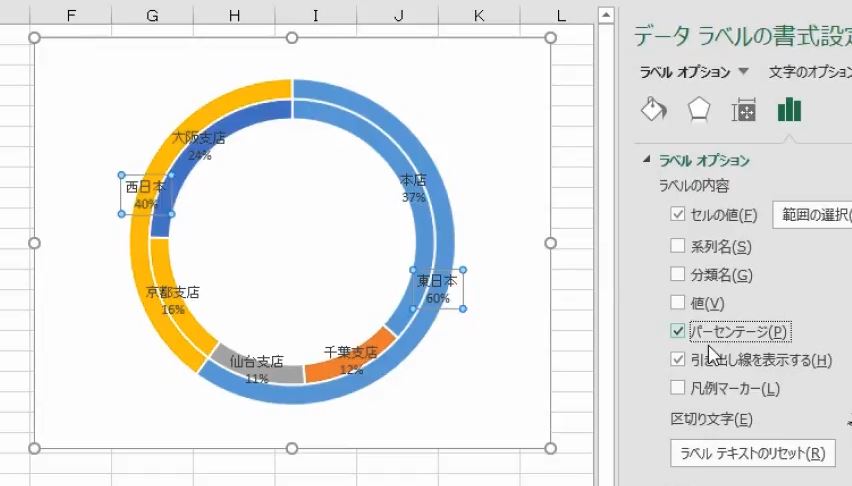Select column header K
Viewport: 852px width, 486px height.
(x=479, y=15)
